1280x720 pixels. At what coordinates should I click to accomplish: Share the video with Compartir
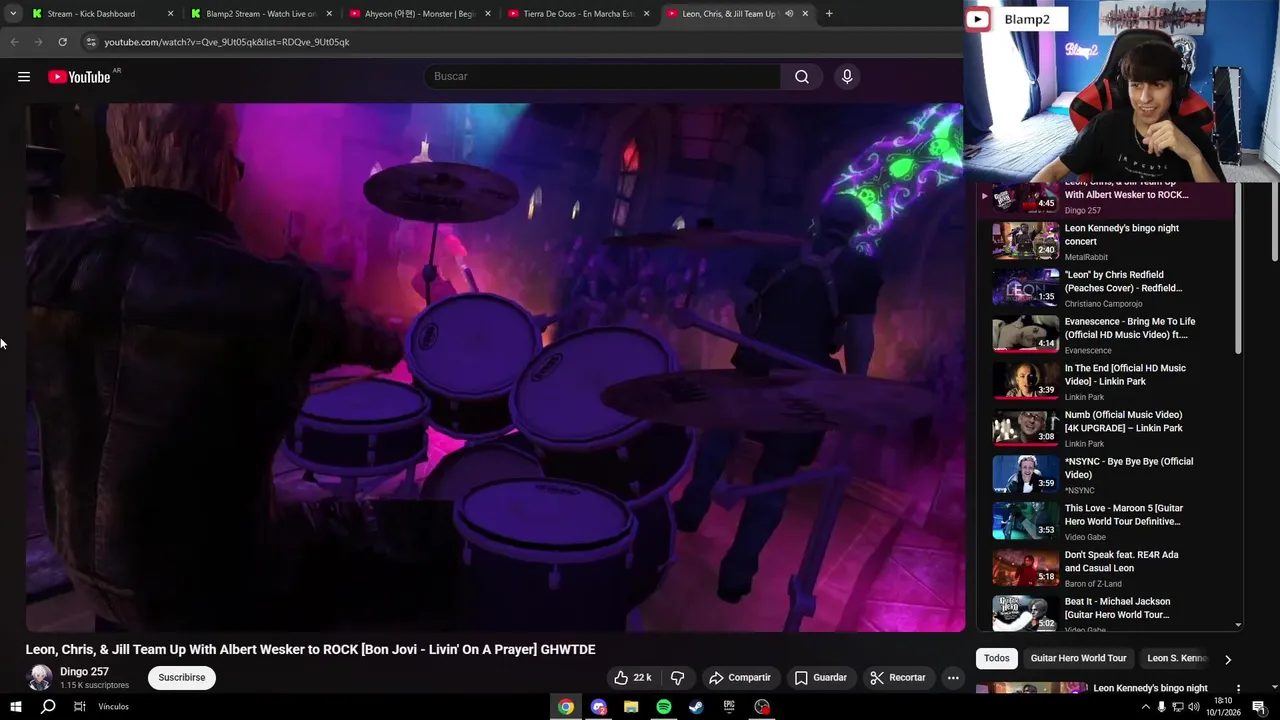(x=740, y=678)
